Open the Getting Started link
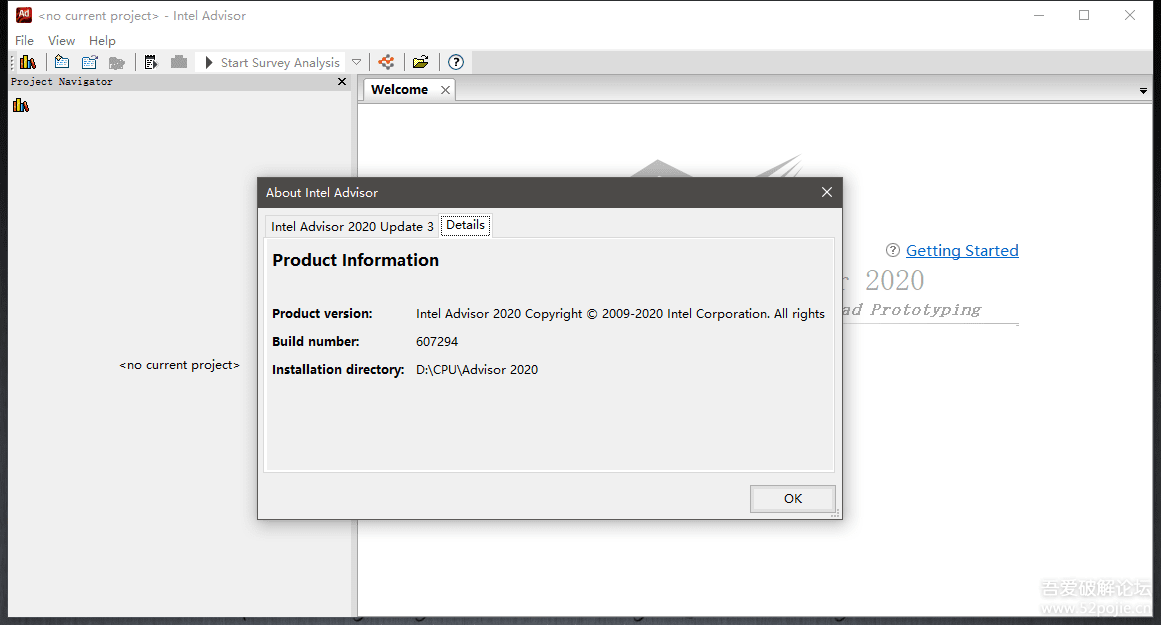 [x=963, y=250]
